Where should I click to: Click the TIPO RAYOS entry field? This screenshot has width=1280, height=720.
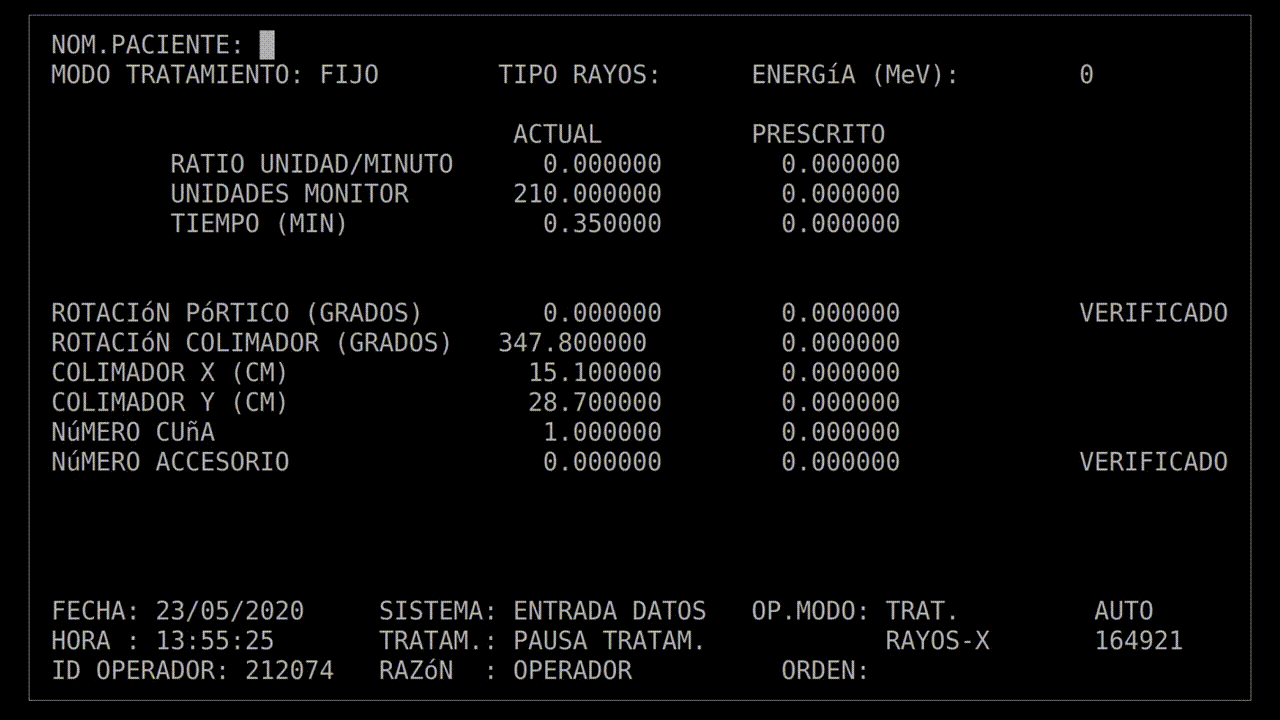[690, 74]
